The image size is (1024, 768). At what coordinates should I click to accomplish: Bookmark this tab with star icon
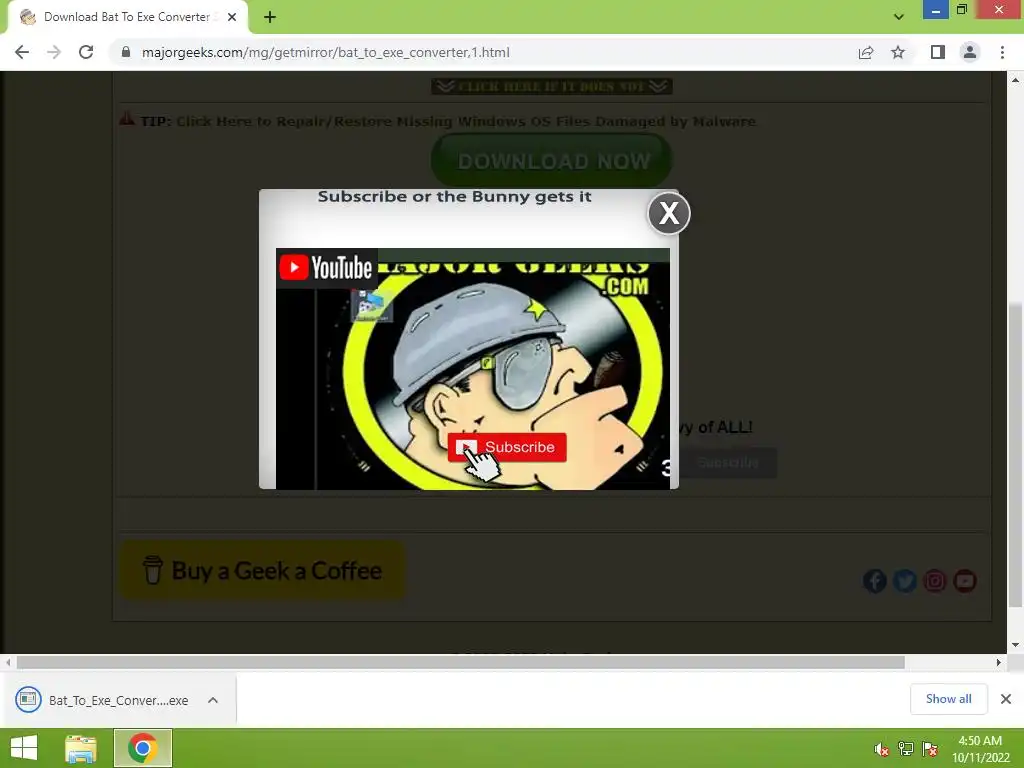pos(898,52)
